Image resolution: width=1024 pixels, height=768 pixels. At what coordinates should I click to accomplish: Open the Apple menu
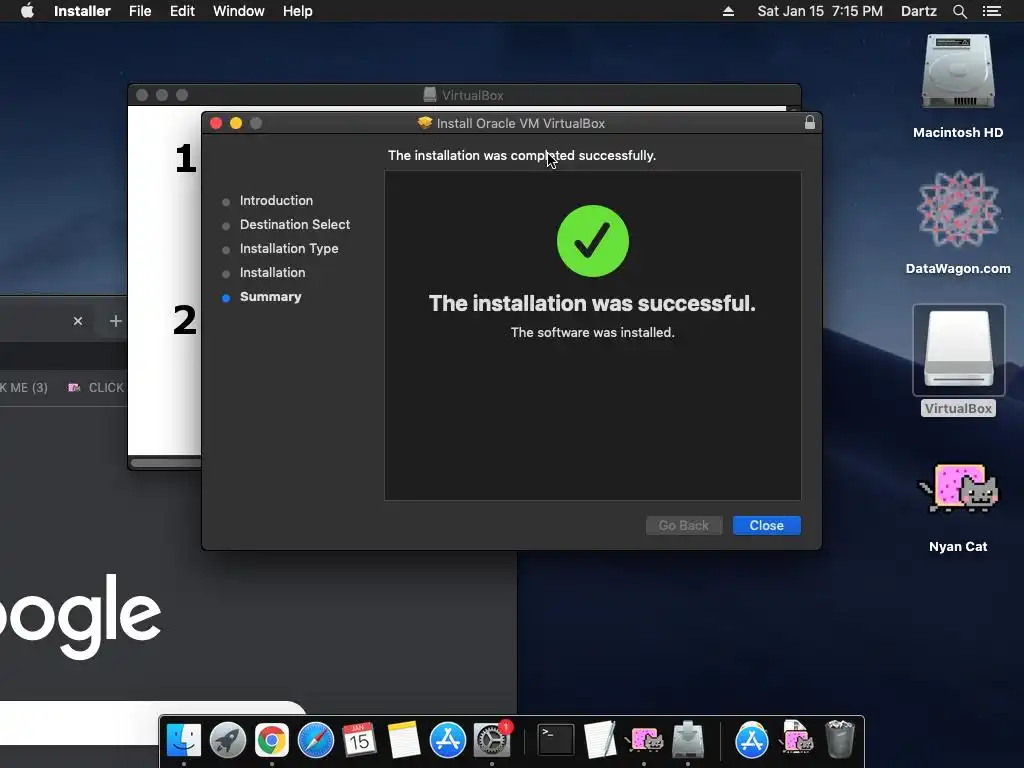(x=27, y=11)
